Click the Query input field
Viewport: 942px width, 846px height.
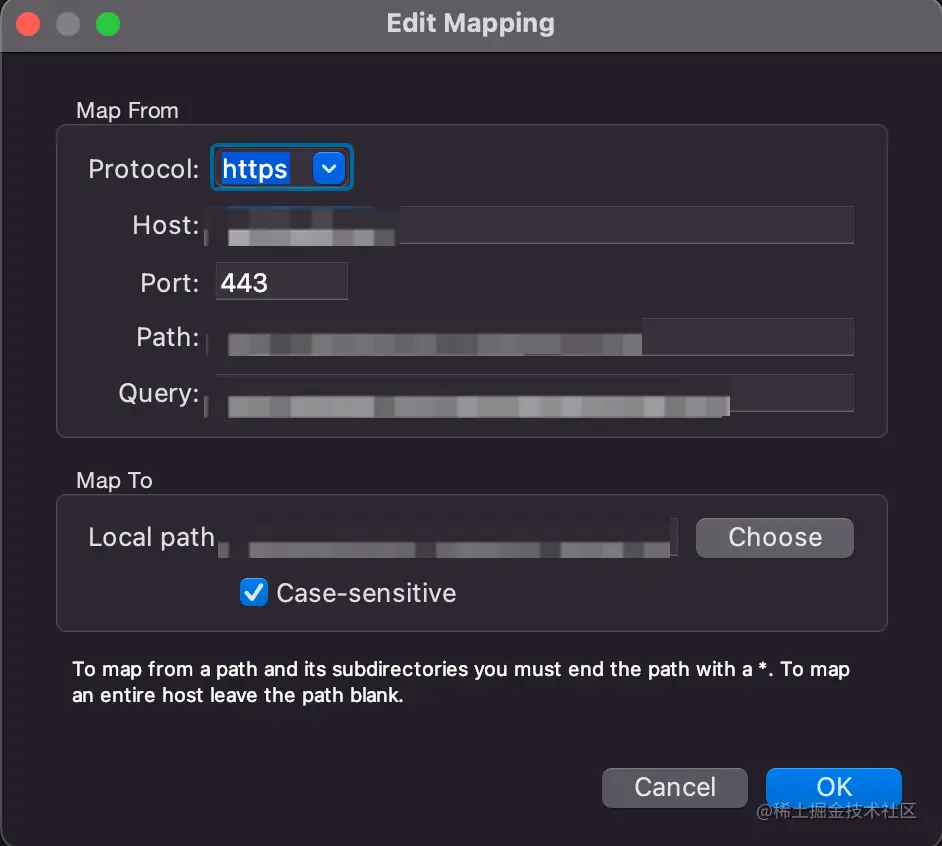tap(534, 394)
